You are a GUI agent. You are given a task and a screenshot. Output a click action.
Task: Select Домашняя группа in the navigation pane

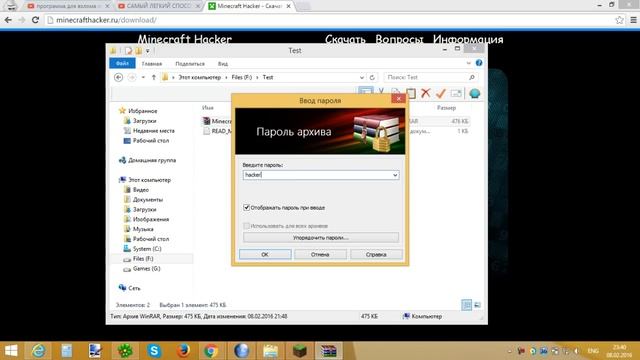[152, 160]
